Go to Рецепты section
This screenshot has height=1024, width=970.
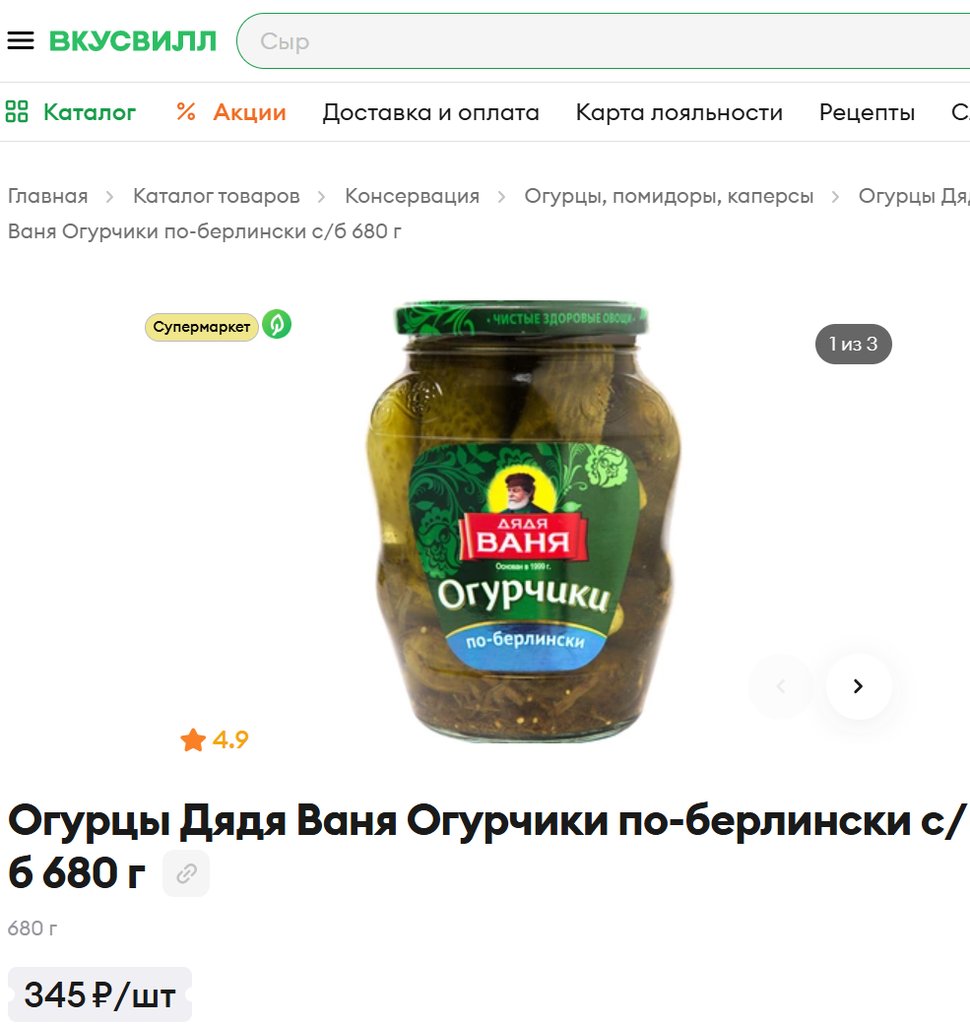coord(867,112)
